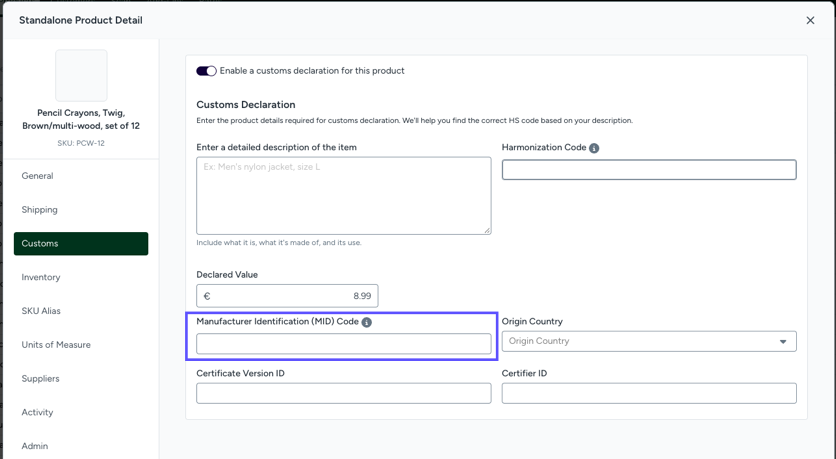
Task: Click the MID Code info icon
Action: coord(366,322)
